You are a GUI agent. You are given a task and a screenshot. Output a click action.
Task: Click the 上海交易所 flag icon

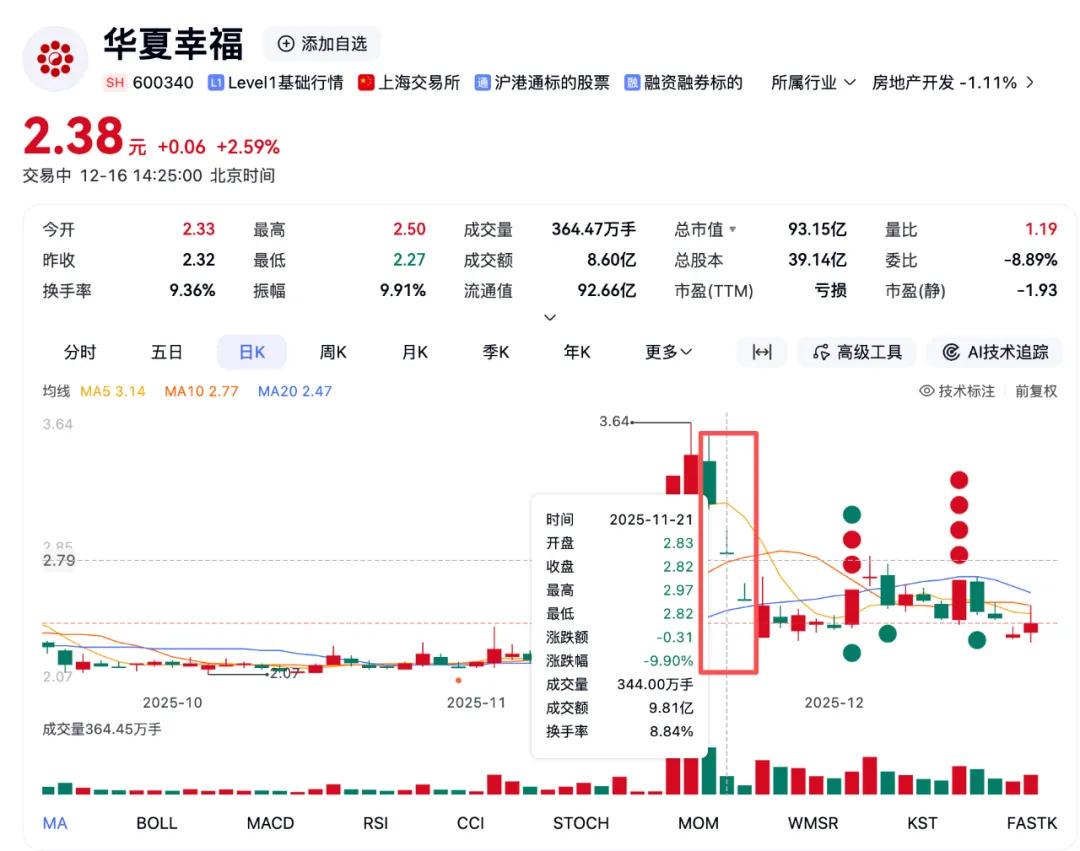point(366,83)
